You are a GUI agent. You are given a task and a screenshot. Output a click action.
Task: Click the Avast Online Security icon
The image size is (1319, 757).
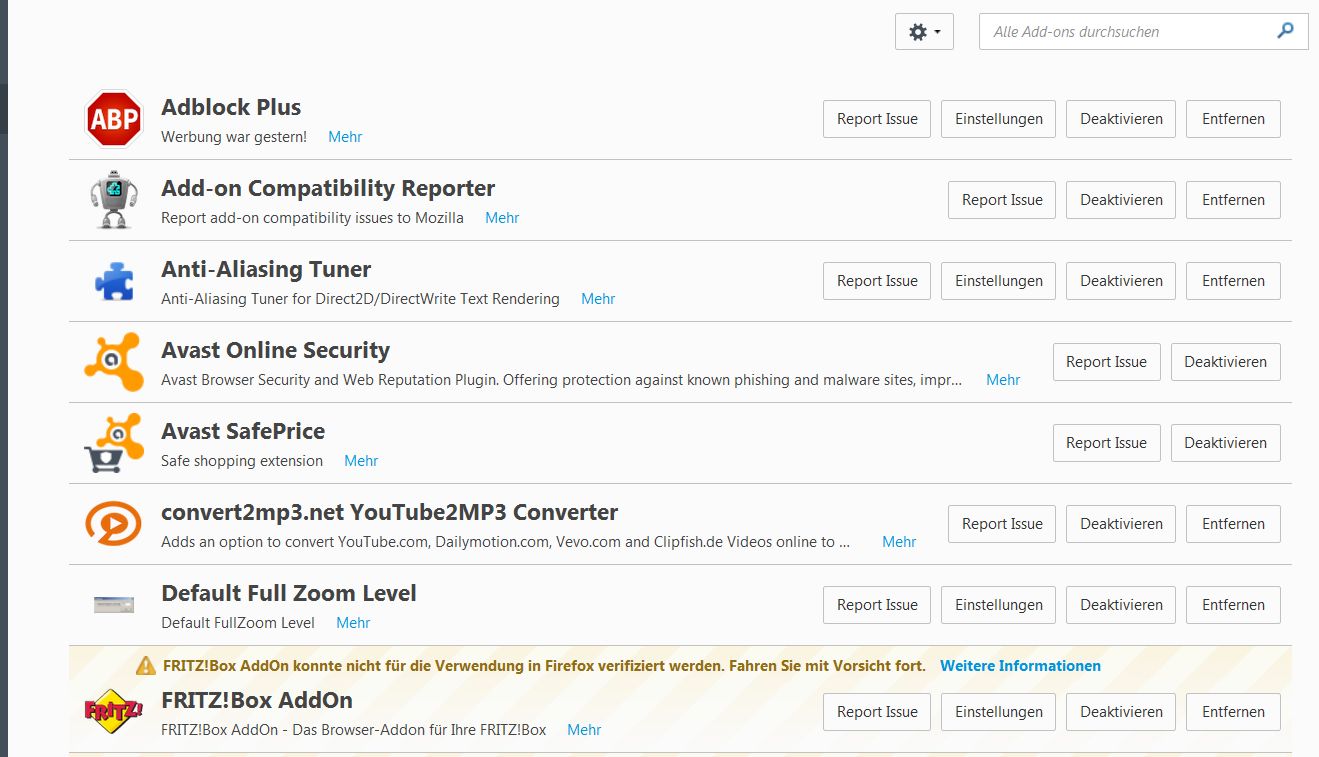114,362
